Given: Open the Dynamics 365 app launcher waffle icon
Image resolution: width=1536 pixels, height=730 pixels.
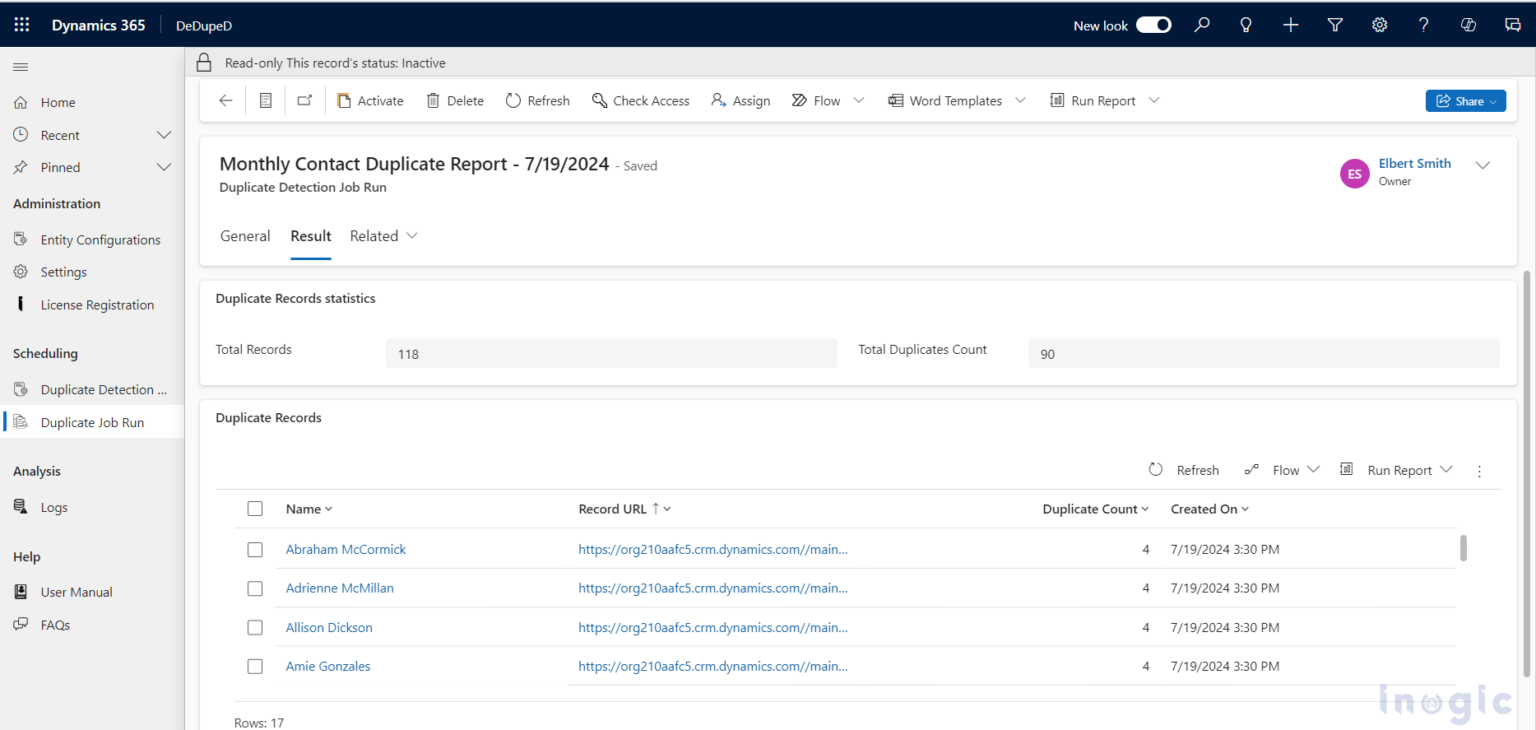Looking at the screenshot, I should [x=21, y=24].
